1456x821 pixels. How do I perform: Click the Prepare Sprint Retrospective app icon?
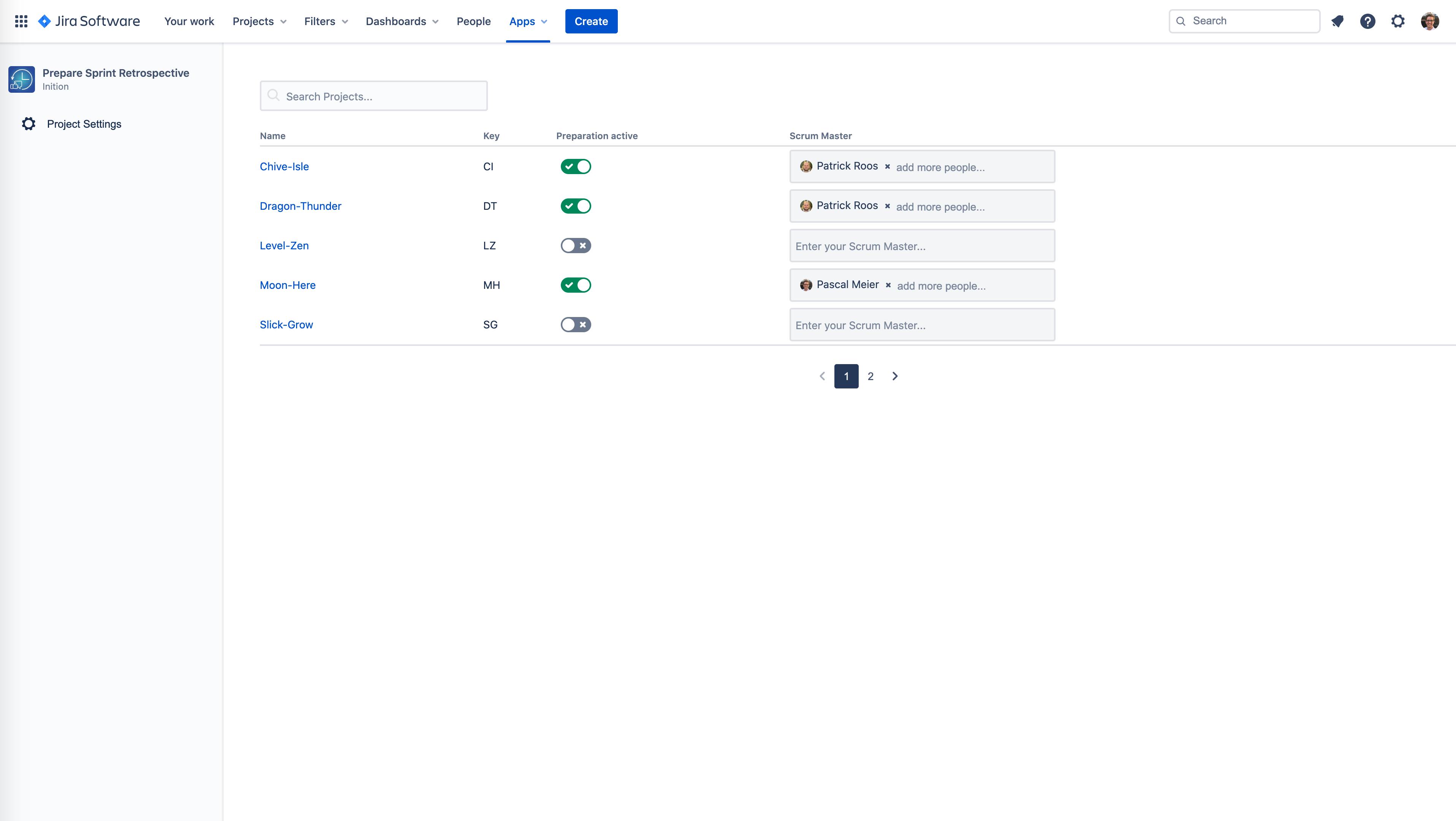tap(22, 79)
